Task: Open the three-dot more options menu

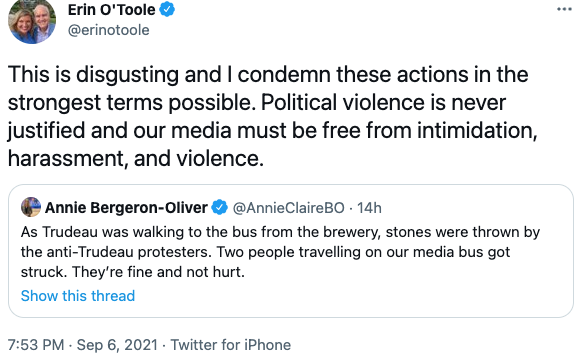Action: tap(564, 9)
